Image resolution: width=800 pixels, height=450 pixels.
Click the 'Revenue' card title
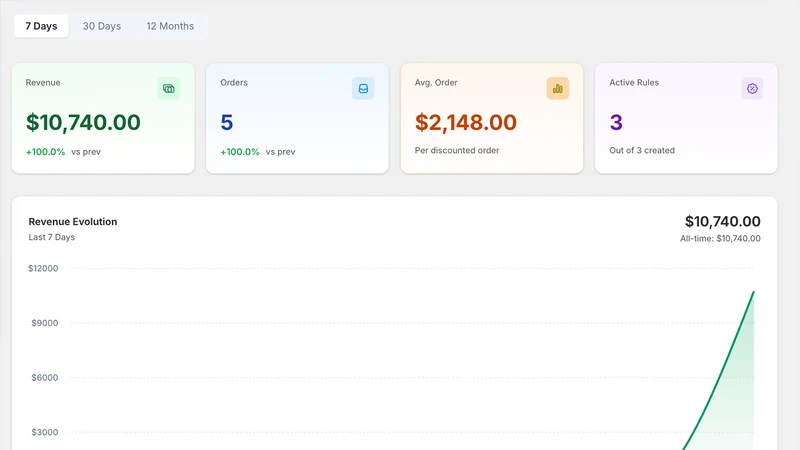pos(43,83)
